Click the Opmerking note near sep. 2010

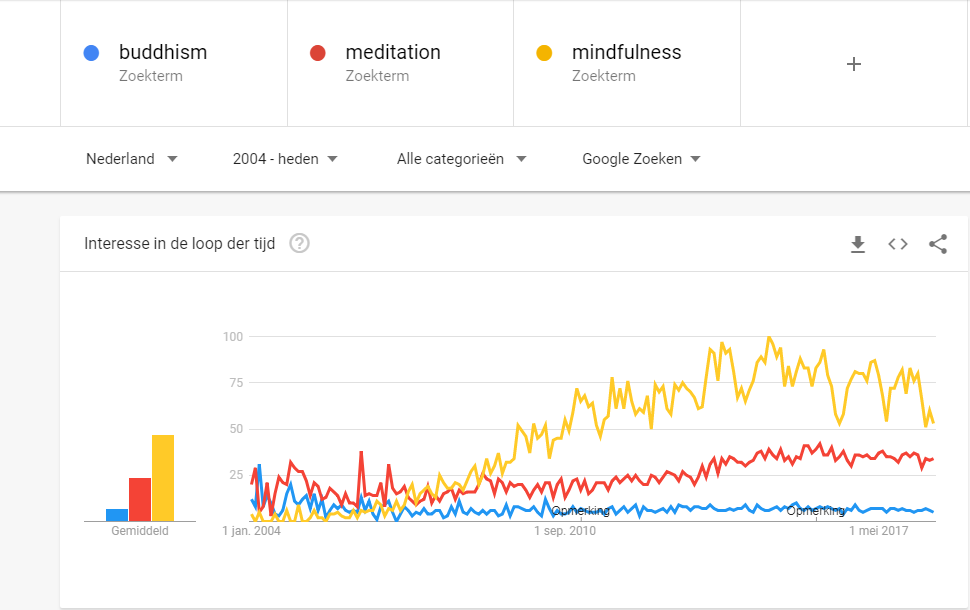(580, 511)
